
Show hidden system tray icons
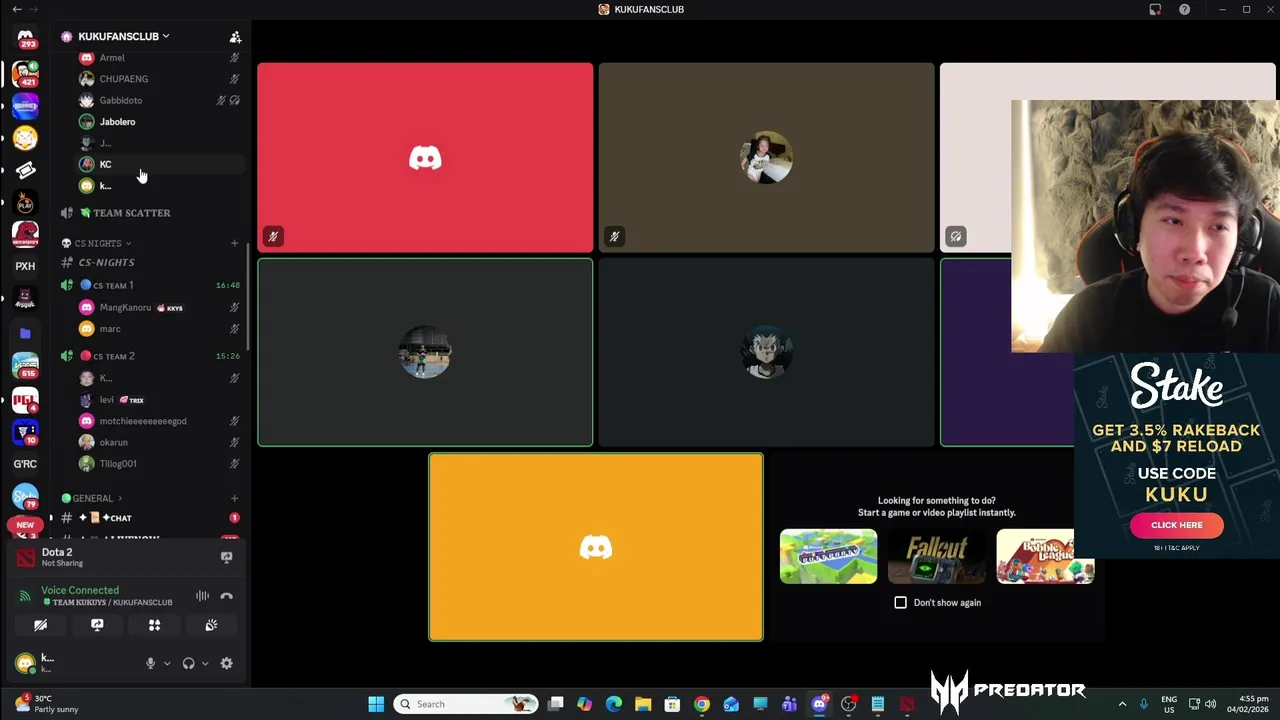coord(1122,704)
